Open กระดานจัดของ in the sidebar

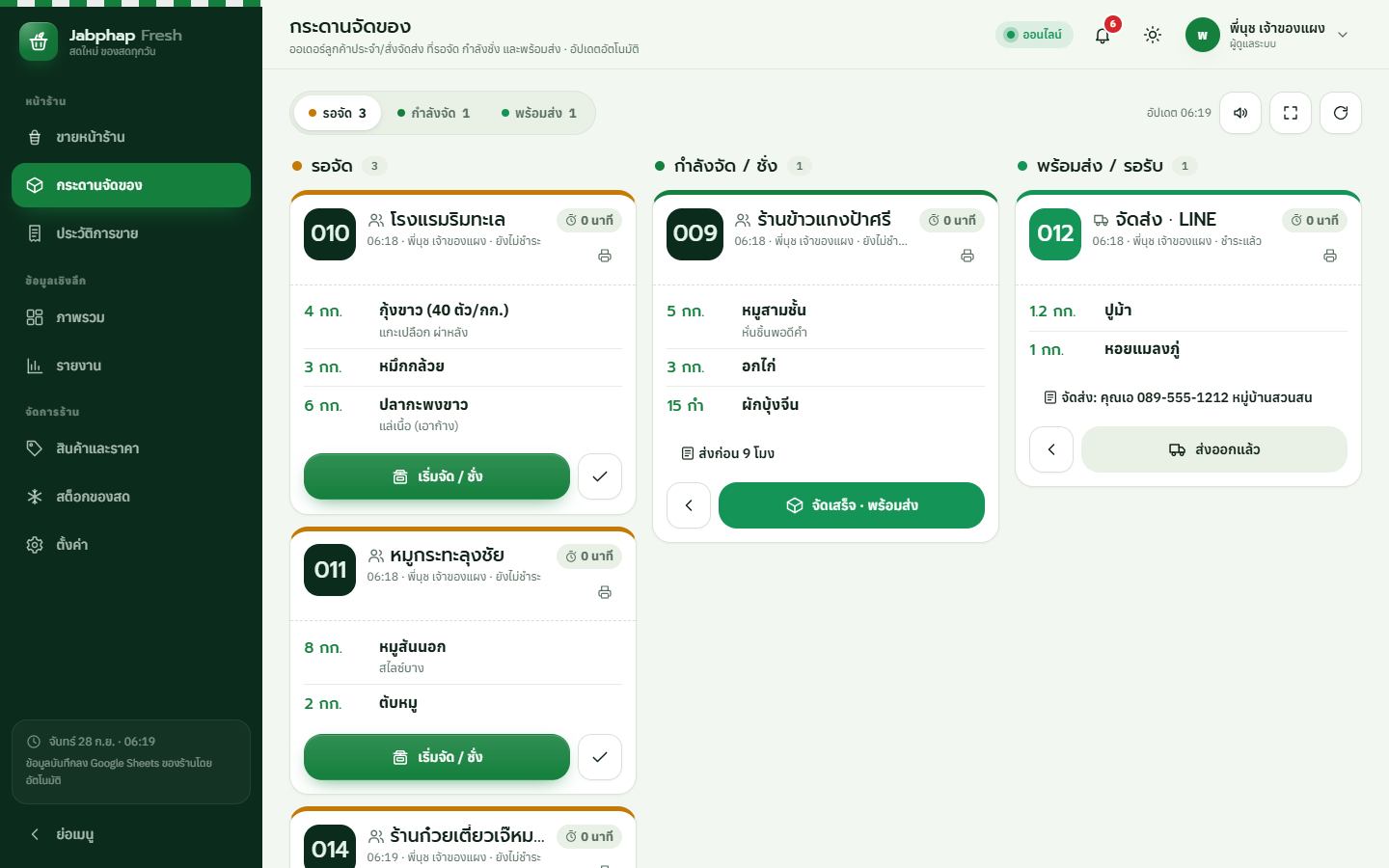click(x=131, y=185)
